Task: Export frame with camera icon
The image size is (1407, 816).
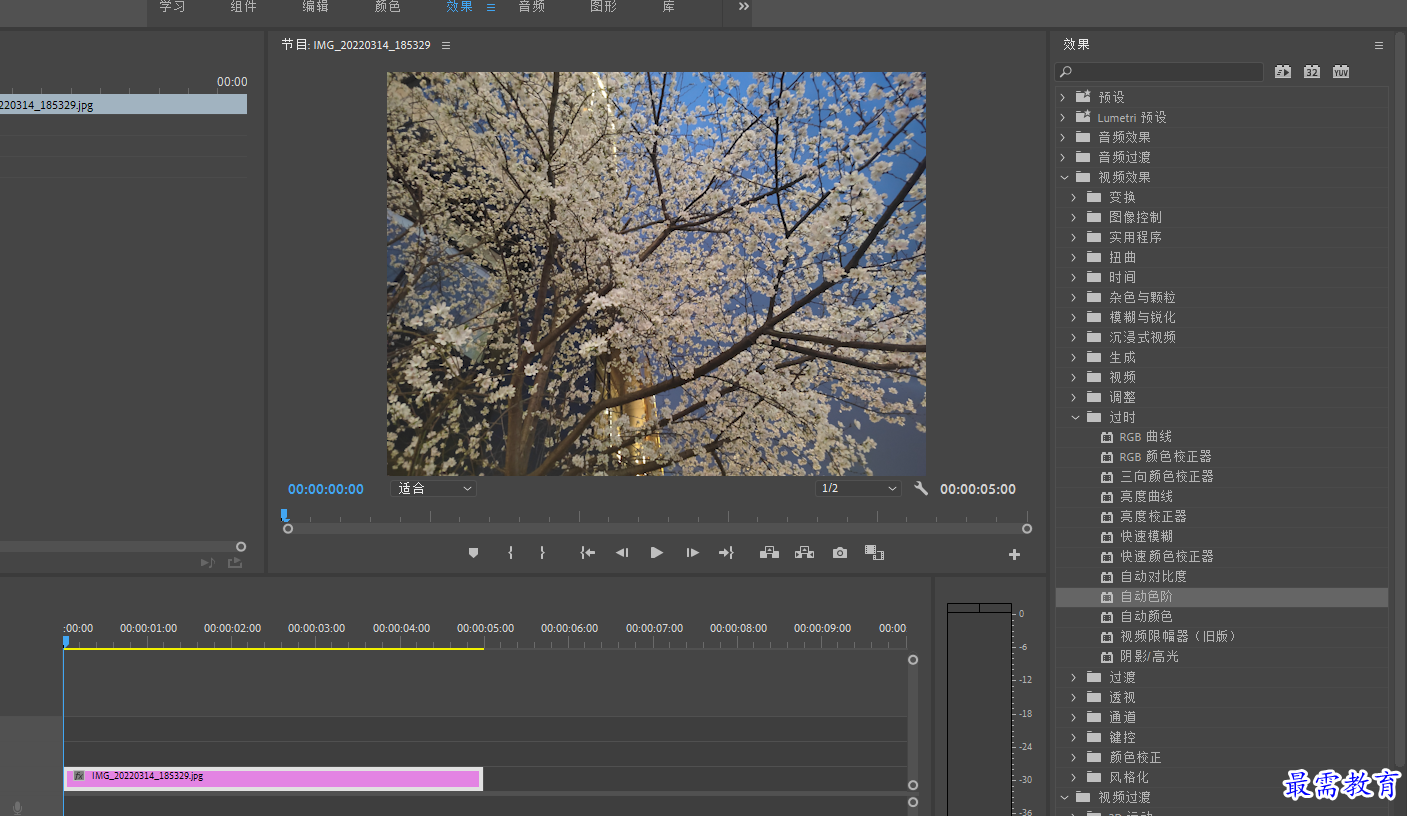Action: tap(840, 553)
